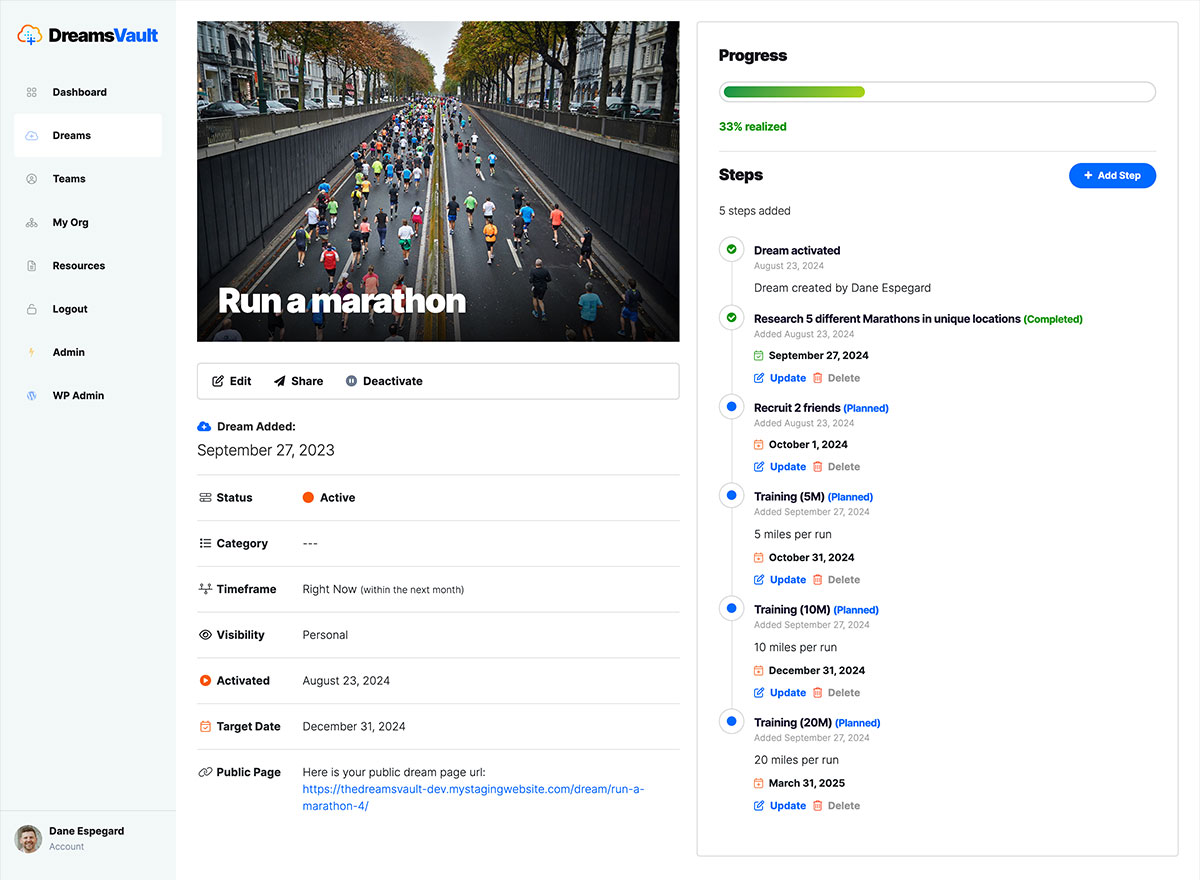Viewport: 1200px width, 880px height.
Task: Click the calendar icon beside October 31, 2024
Action: (x=759, y=557)
